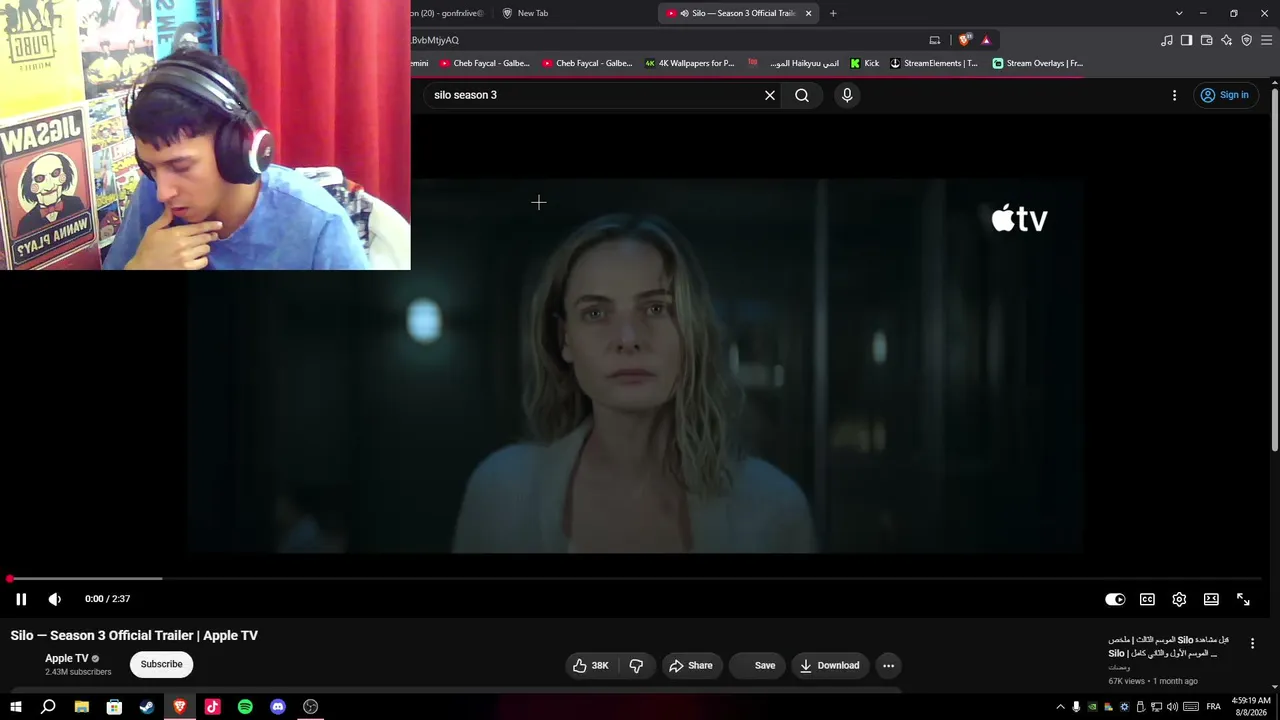Image resolution: width=1280 pixels, height=720 pixels.
Task: Show hidden system tray icons
Action: pyautogui.click(x=1061, y=707)
